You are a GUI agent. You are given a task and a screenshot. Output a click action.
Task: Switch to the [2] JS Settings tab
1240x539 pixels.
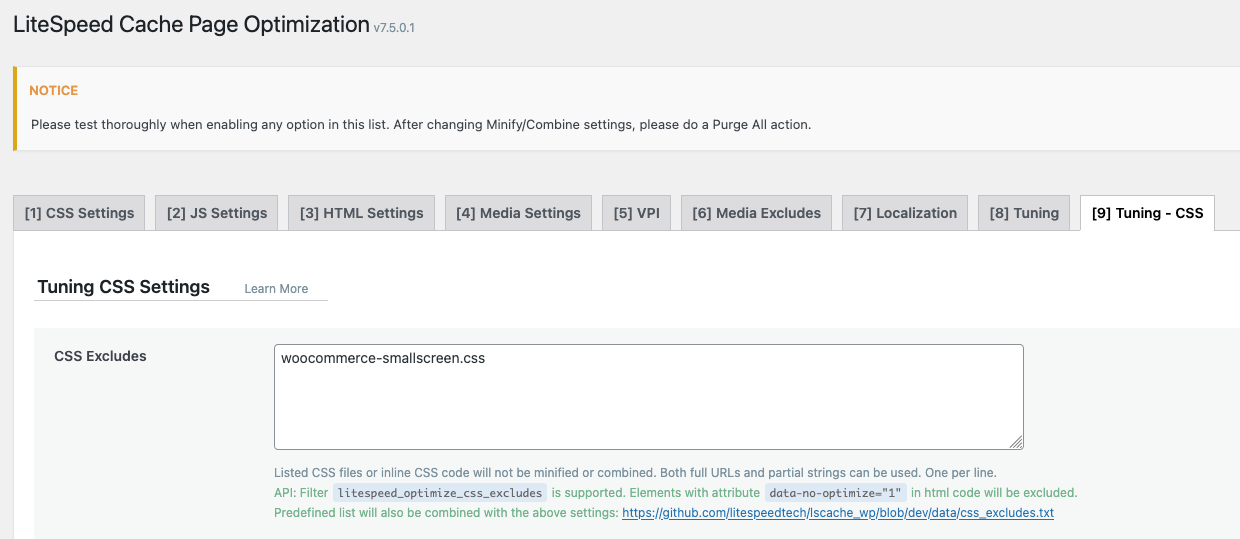coord(217,213)
